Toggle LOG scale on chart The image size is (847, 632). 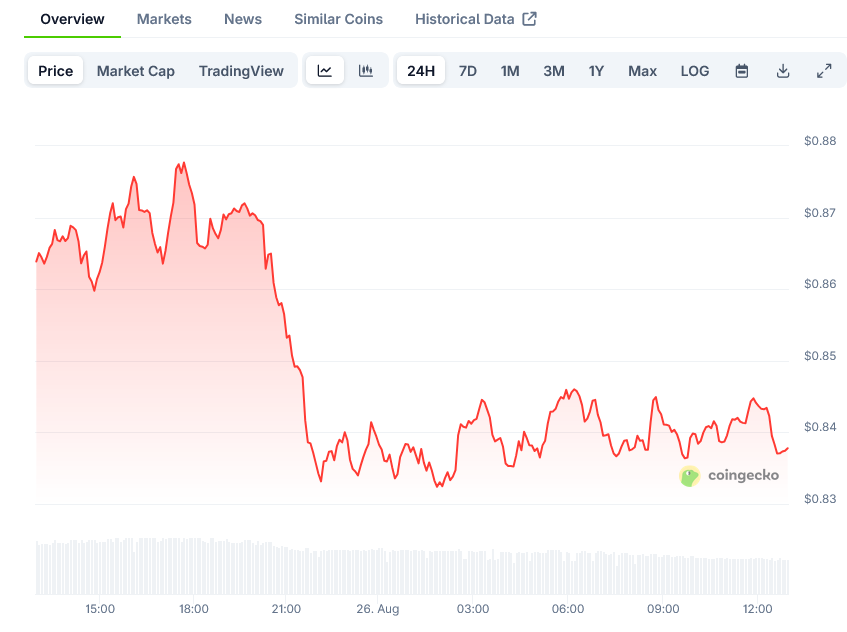click(x=695, y=71)
